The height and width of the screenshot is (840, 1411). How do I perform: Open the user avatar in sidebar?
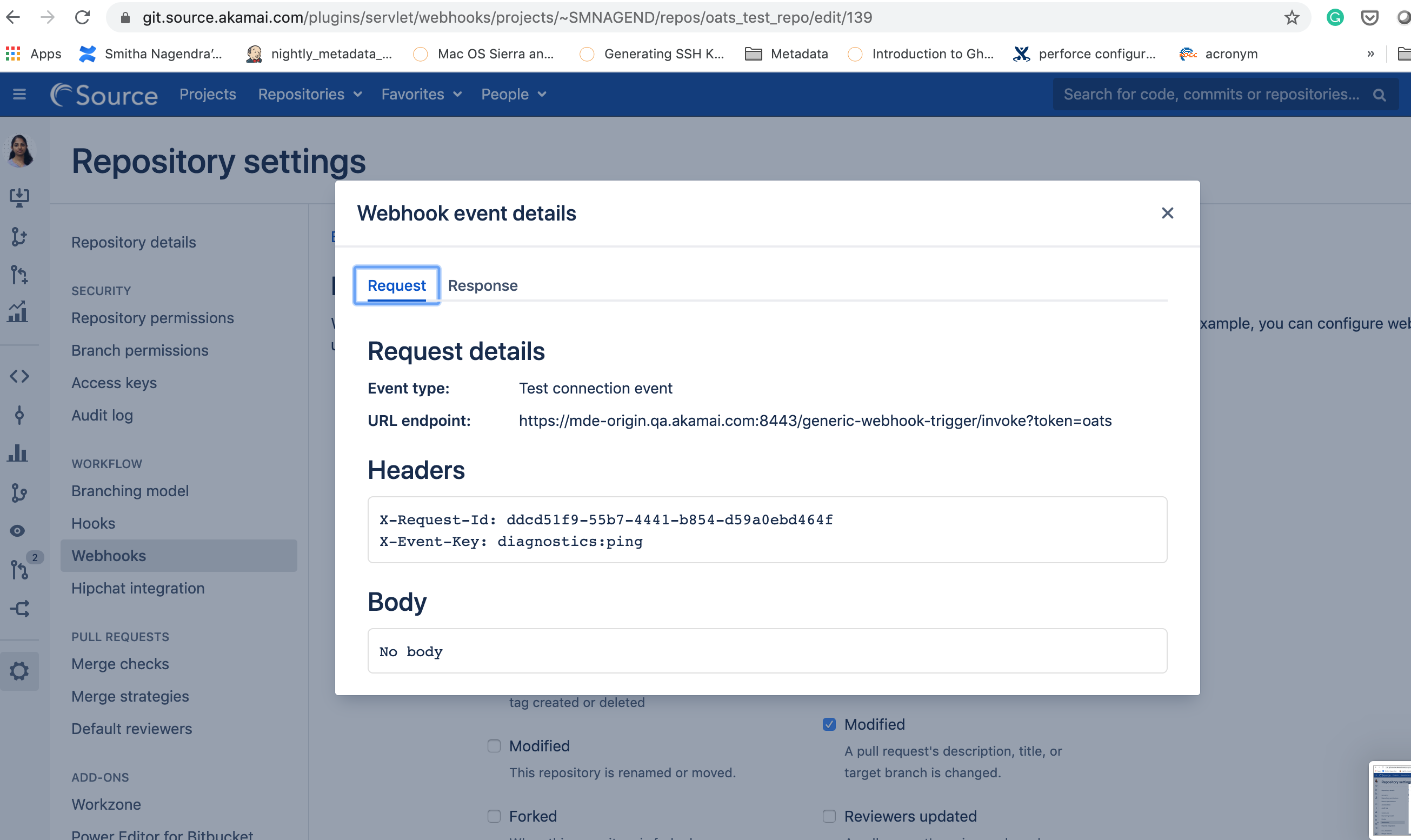(x=20, y=151)
